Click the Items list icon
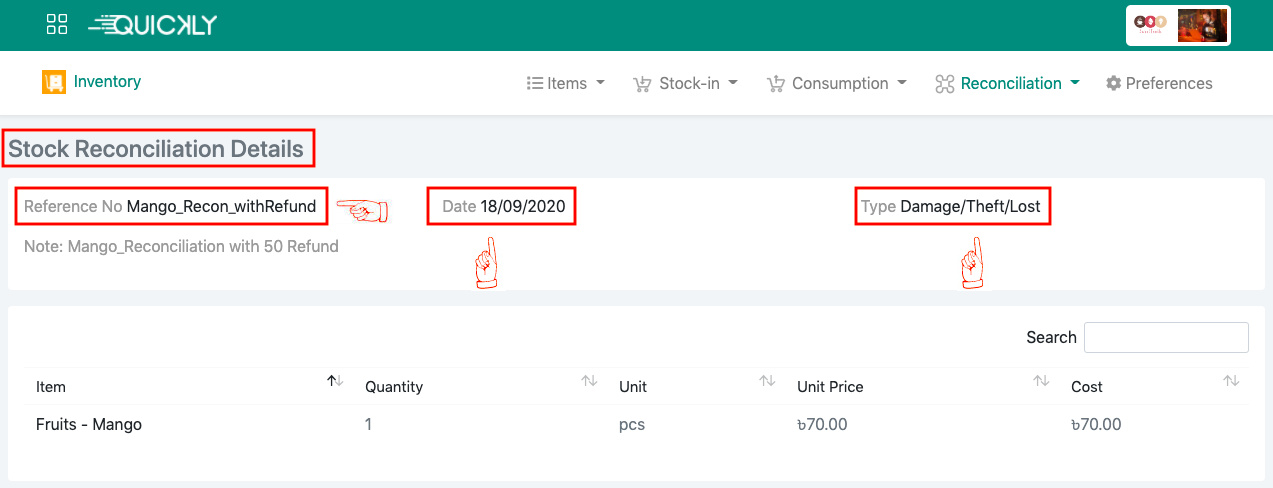This screenshot has width=1273, height=488. pyautogui.click(x=535, y=84)
